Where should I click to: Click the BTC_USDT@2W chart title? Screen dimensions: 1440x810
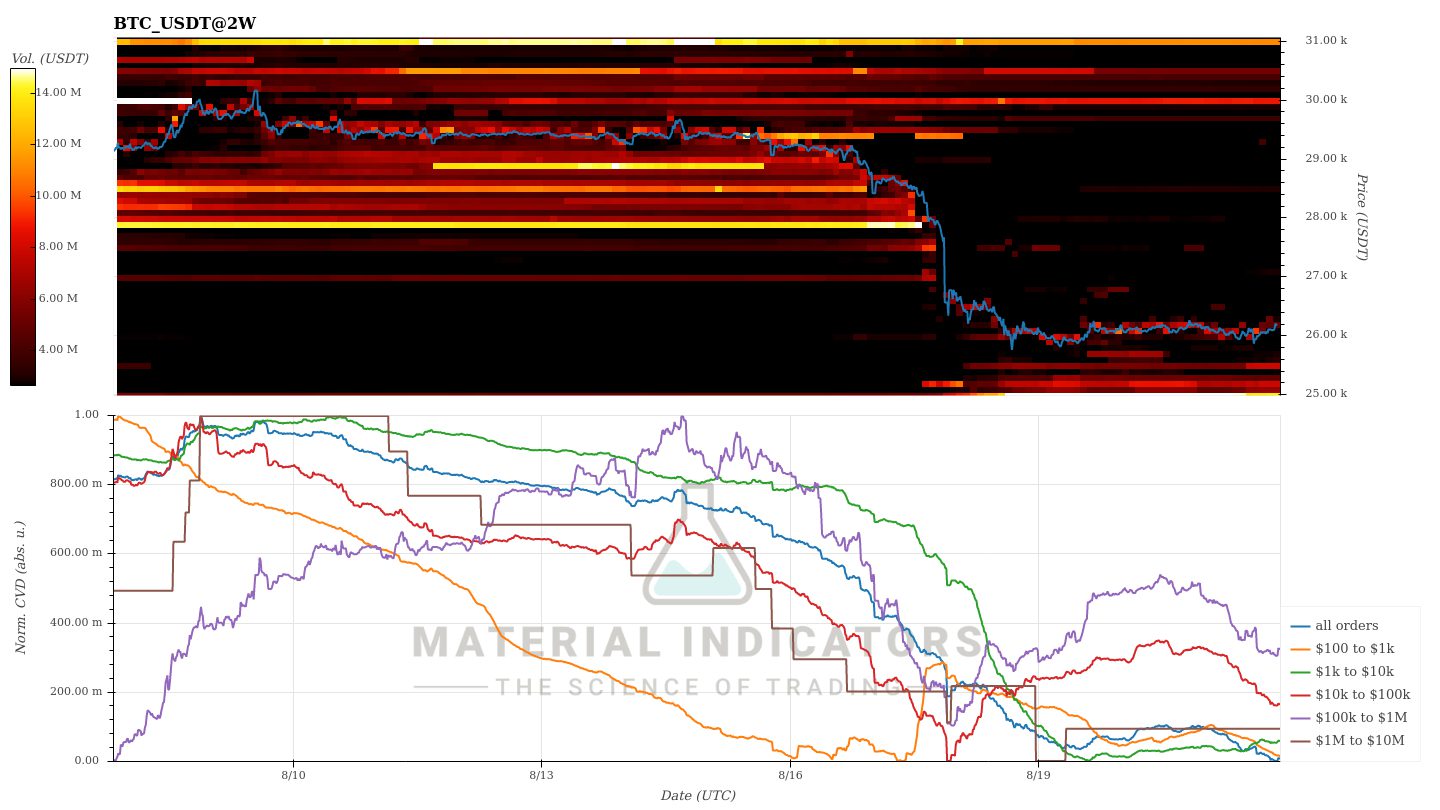(x=185, y=23)
